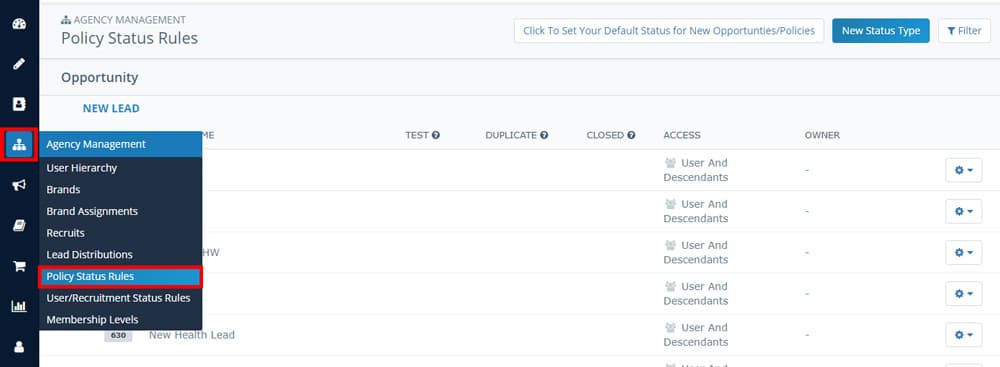The height and width of the screenshot is (367, 1000).
Task: Select Agency Management menu header
Action: tap(121, 144)
